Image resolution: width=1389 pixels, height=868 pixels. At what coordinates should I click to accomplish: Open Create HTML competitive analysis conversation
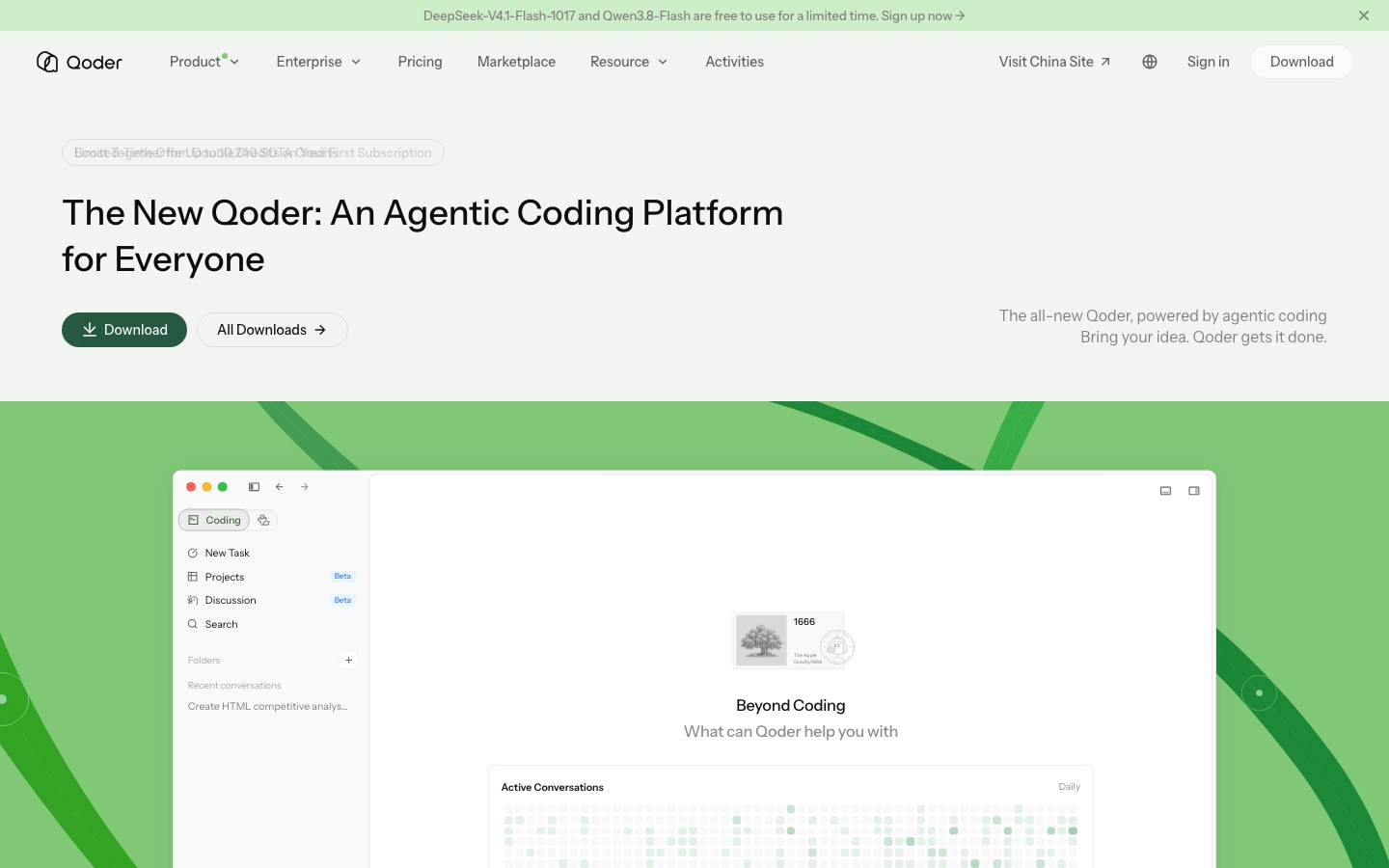(268, 706)
